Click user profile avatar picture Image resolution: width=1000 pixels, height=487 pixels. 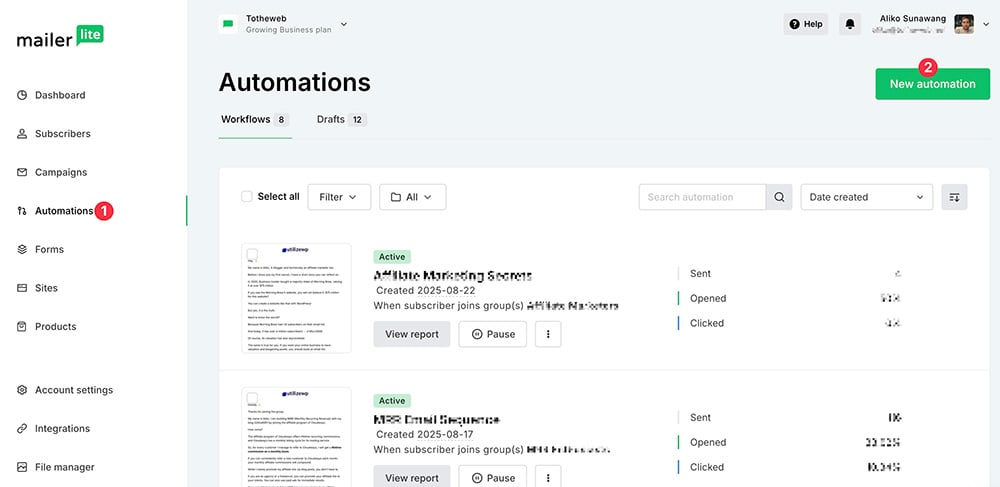[x=964, y=24]
